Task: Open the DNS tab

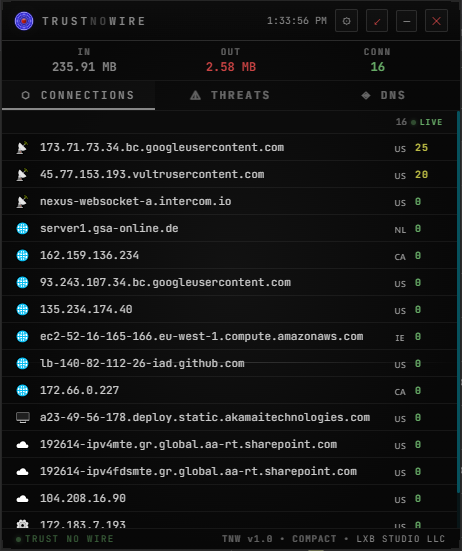Action: point(383,95)
